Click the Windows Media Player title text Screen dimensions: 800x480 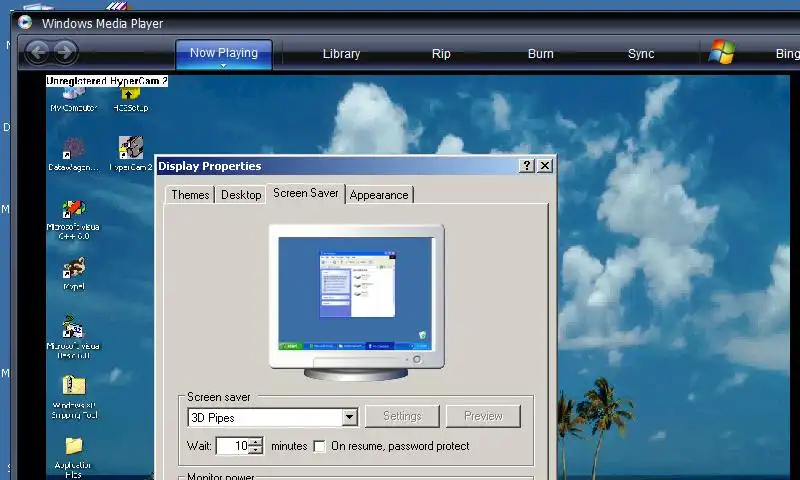coord(102,23)
